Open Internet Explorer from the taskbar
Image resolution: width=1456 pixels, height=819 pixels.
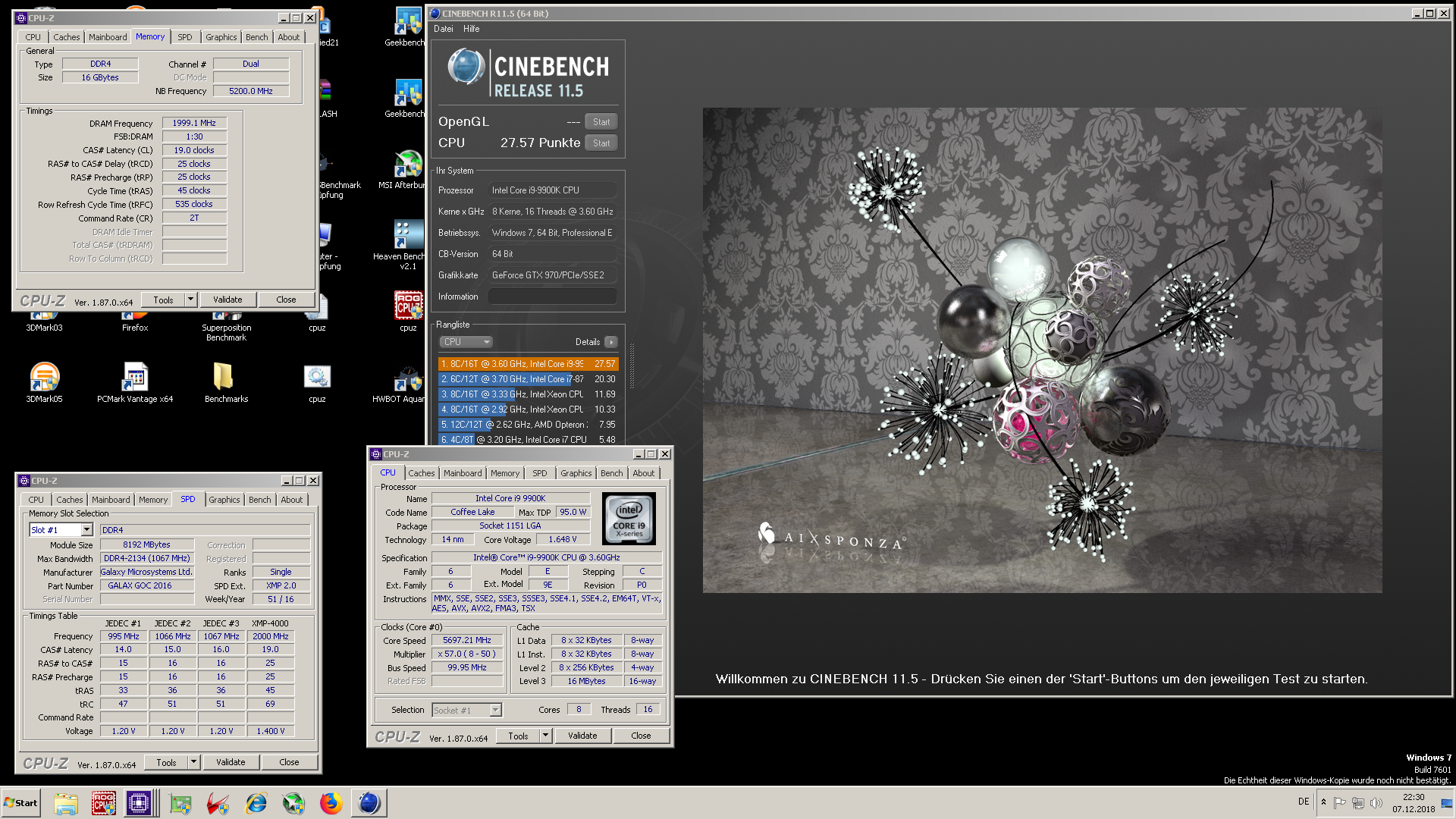pyautogui.click(x=256, y=803)
